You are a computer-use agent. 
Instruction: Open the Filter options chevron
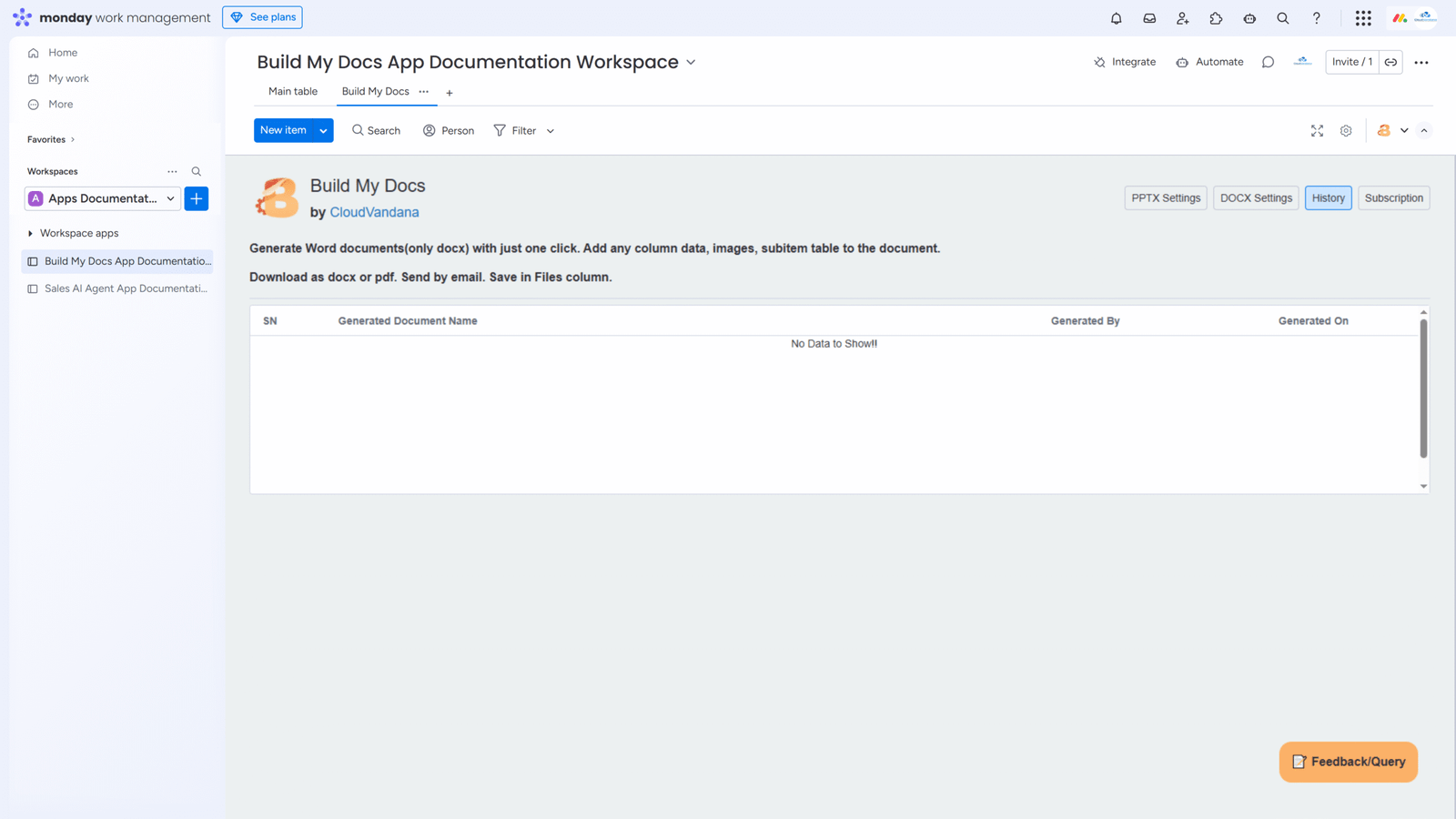[551, 131]
